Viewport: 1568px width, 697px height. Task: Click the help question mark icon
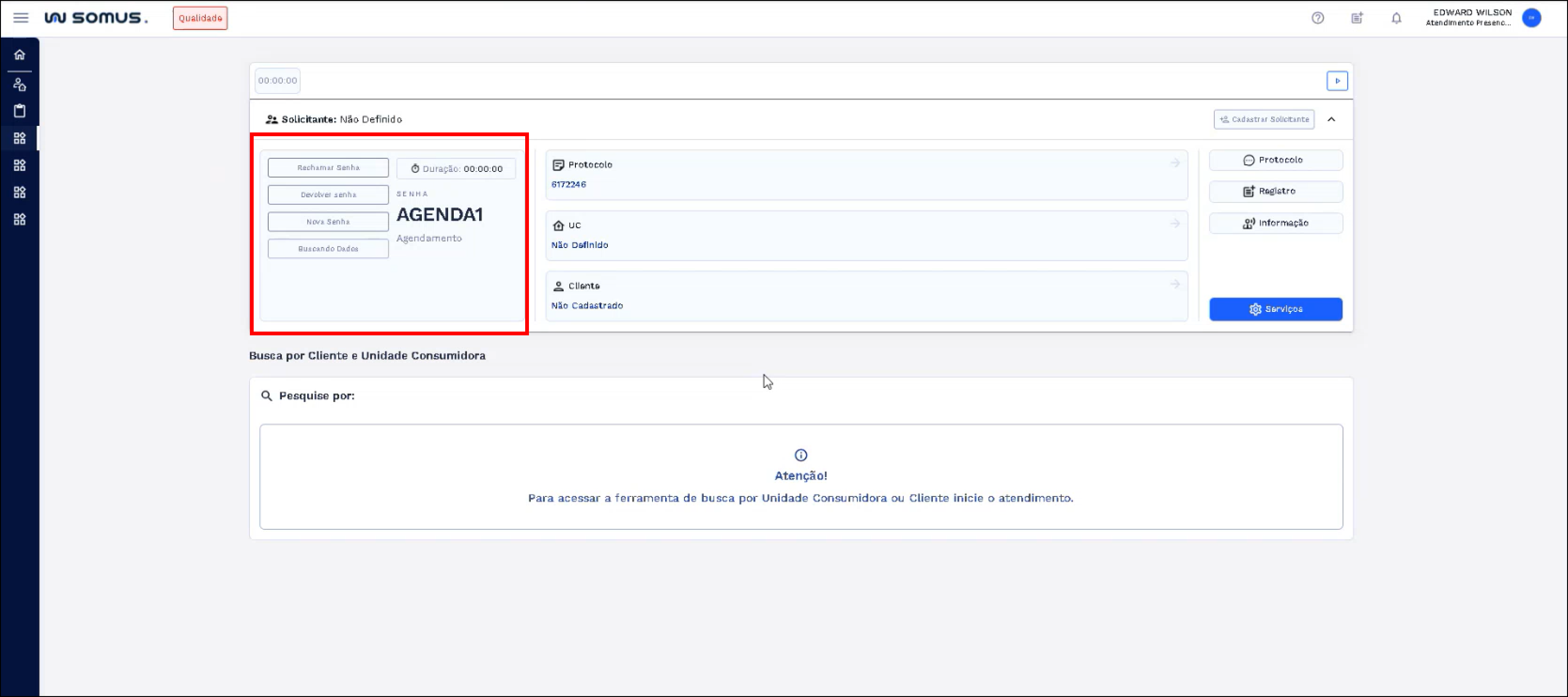point(1317,18)
